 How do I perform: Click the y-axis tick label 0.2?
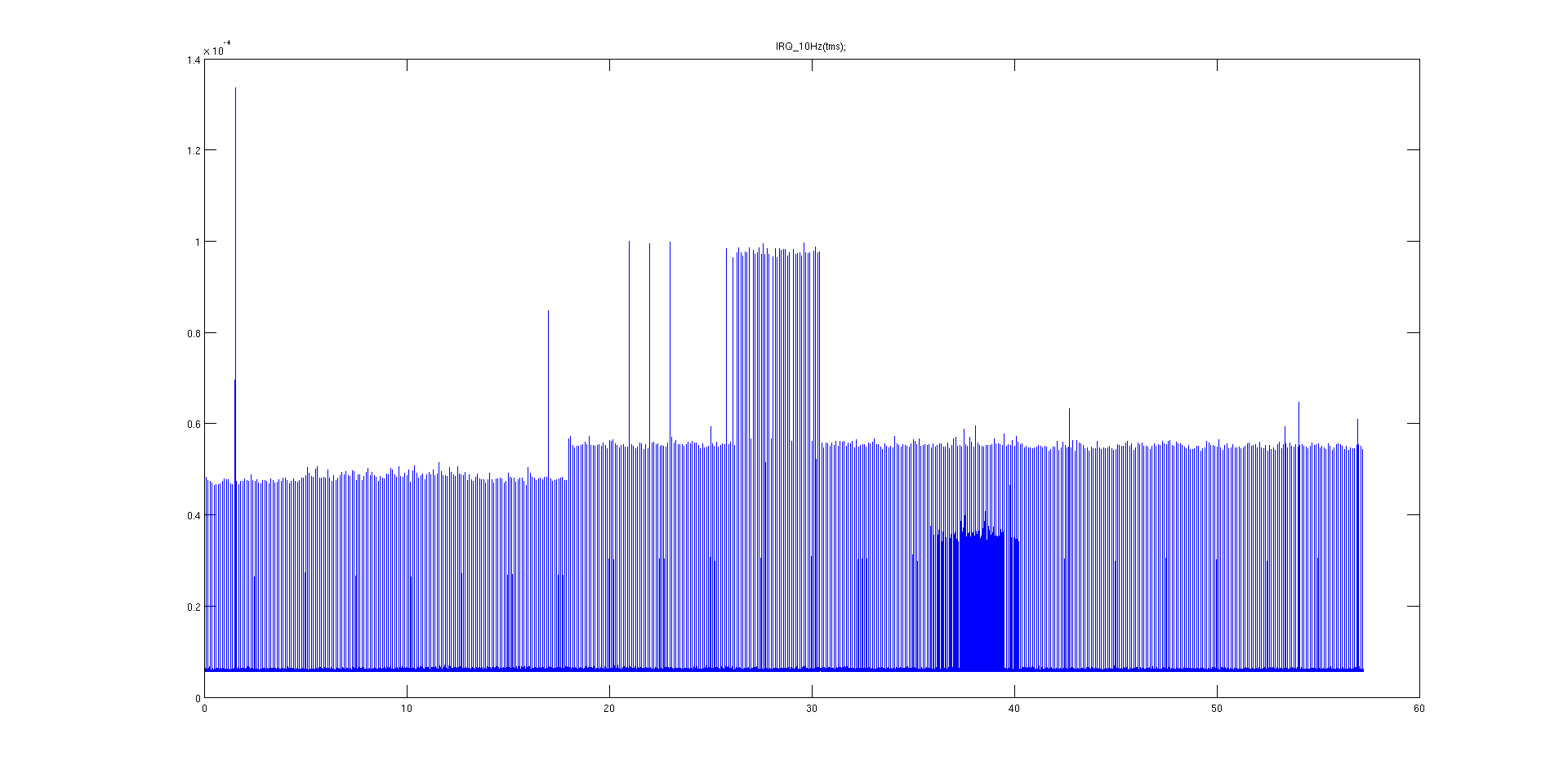[194, 607]
